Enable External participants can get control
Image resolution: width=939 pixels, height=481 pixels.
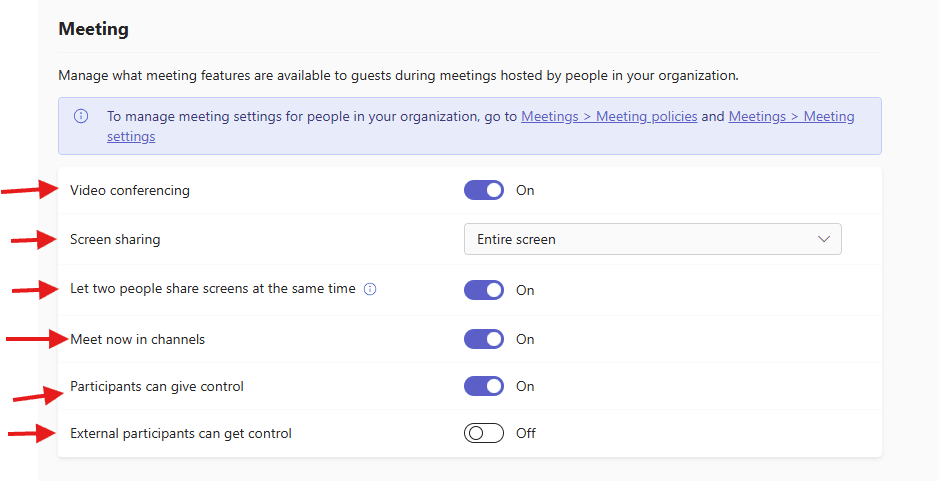[x=484, y=433]
